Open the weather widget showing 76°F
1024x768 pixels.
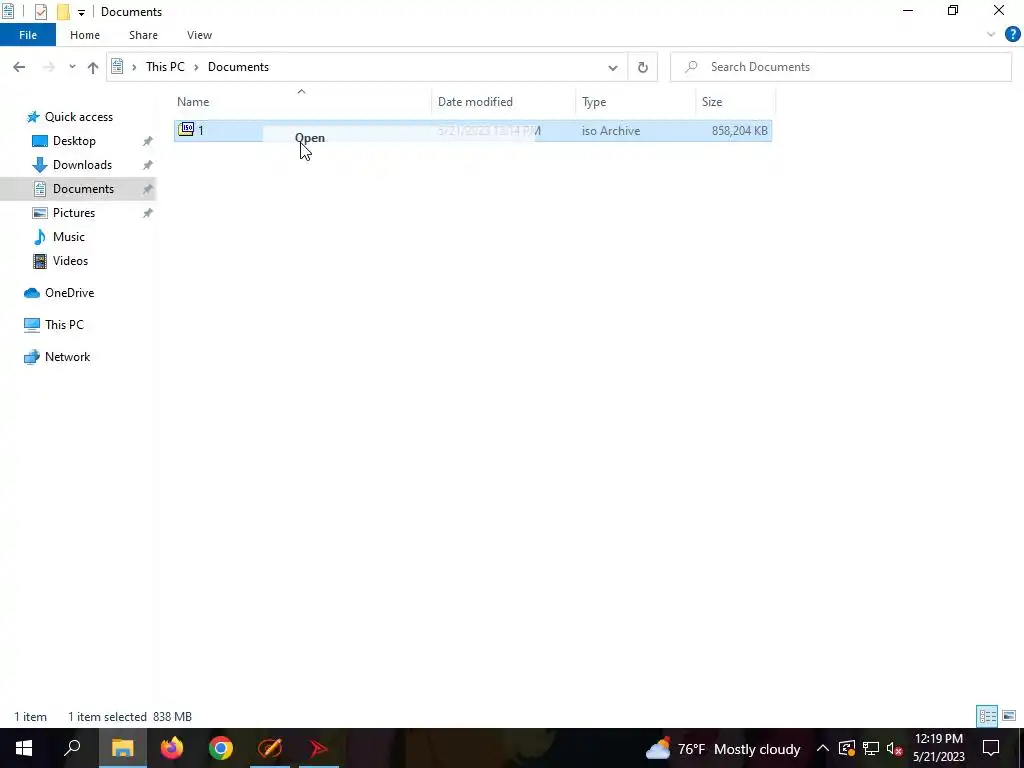pyautogui.click(x=723, y=749)
